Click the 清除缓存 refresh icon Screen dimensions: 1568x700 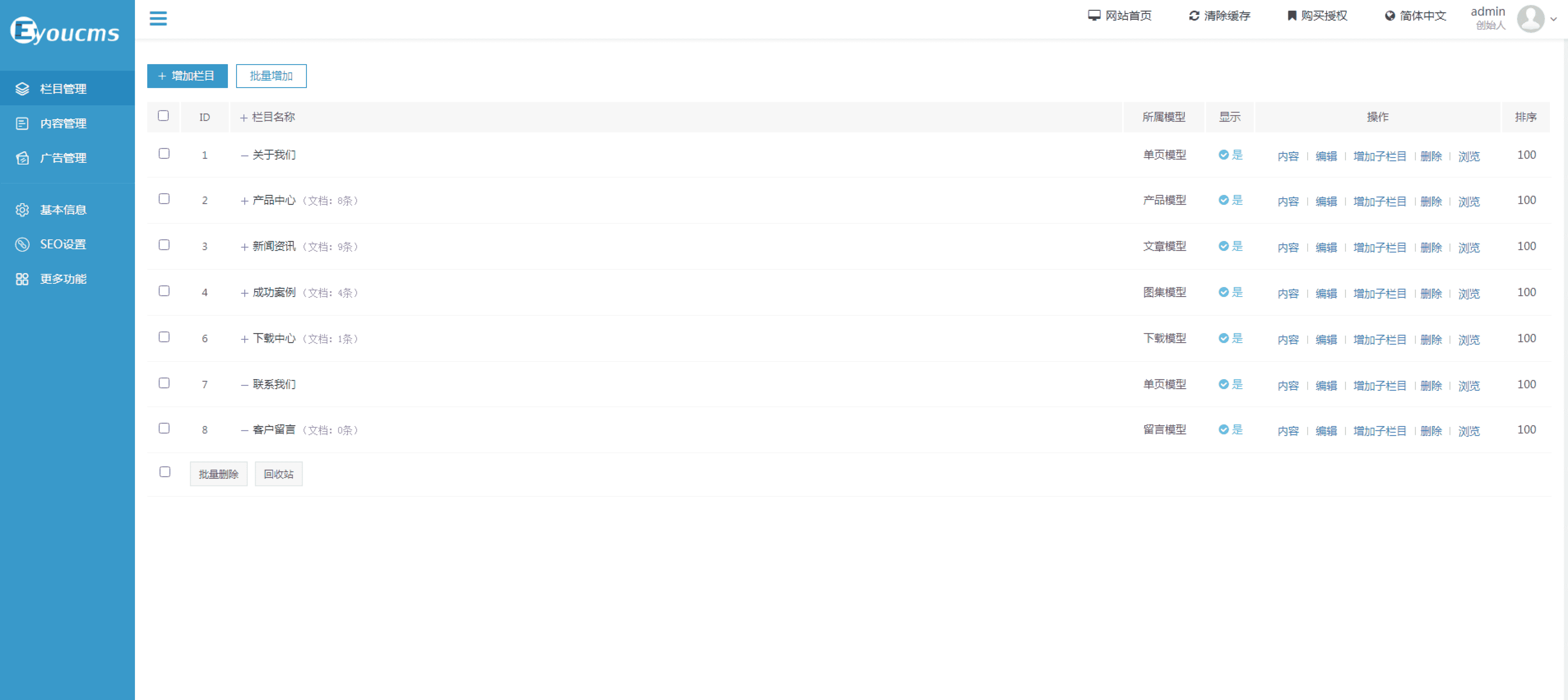[x=1194, y=15]
